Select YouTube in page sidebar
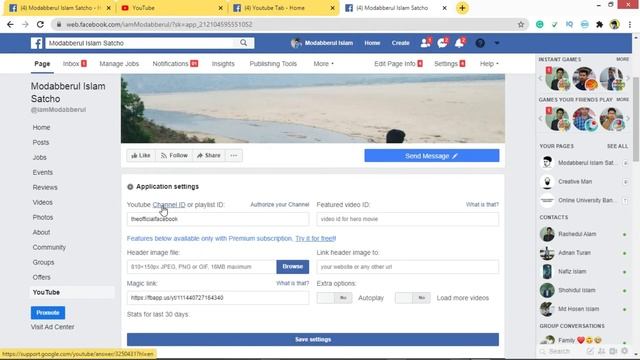Image resolution: width=640 pixels, height=360 pixels. [x=72, y=292]
